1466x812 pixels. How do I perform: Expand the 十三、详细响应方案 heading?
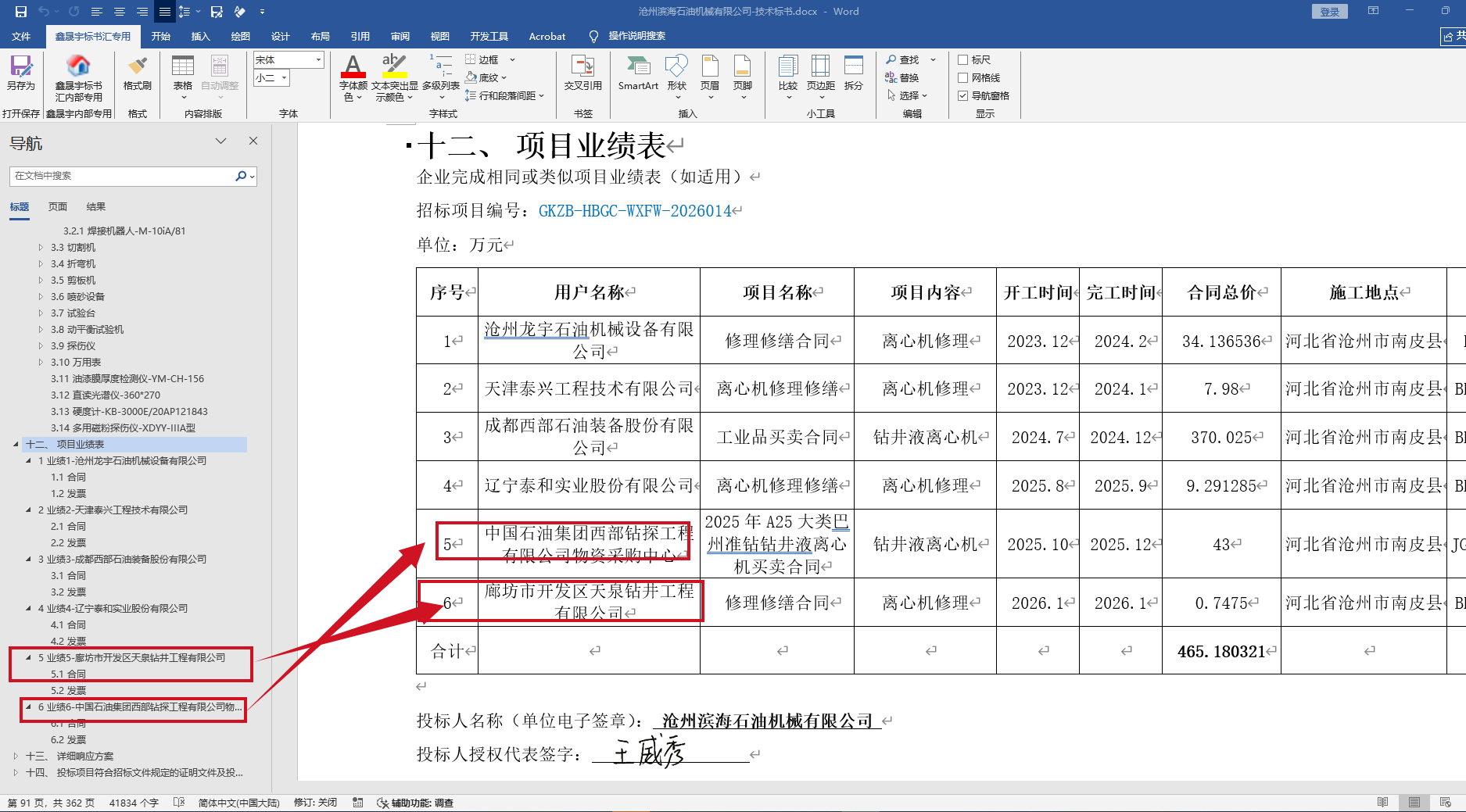[x=16, y=756]
